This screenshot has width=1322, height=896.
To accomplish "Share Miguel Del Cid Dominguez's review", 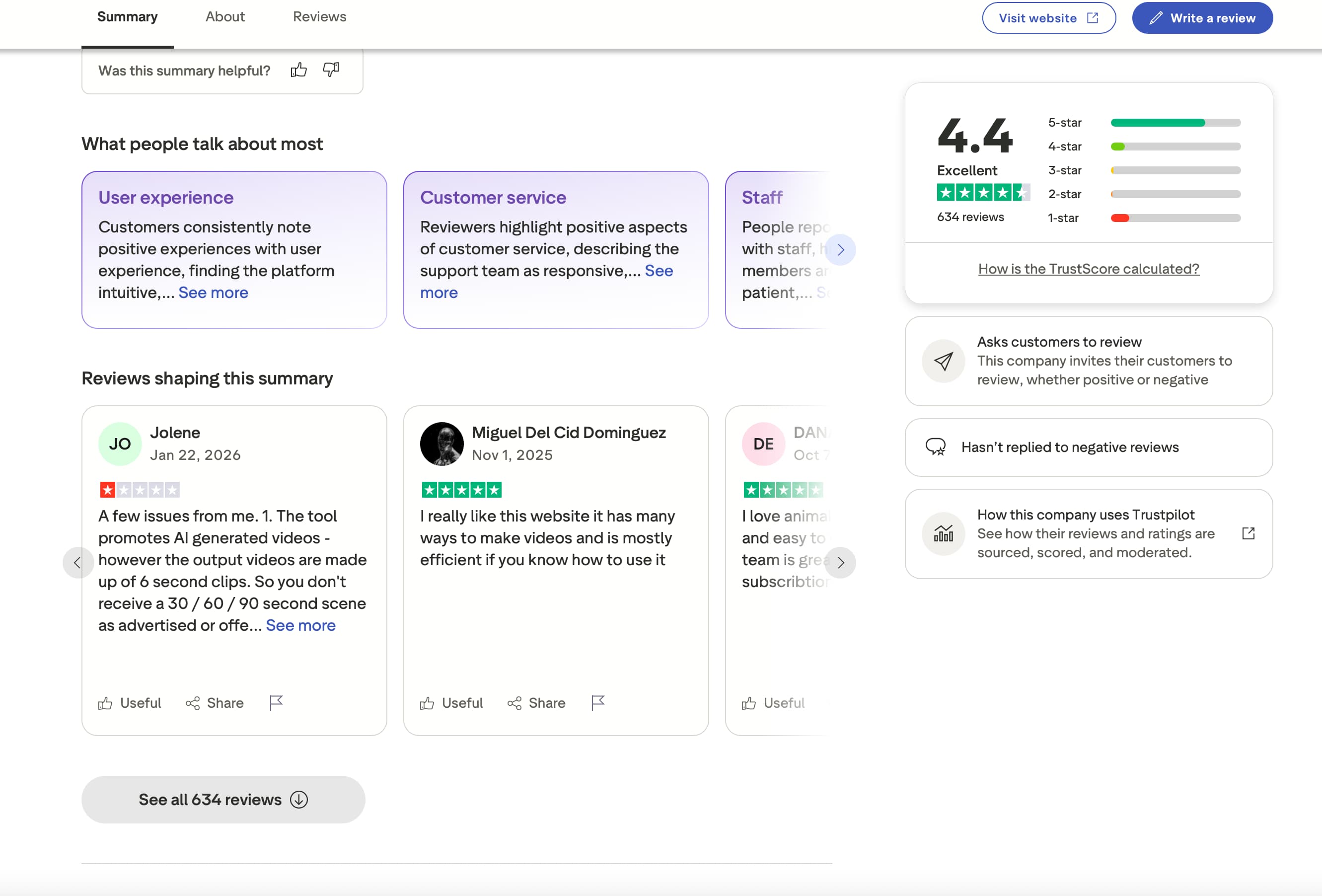I will click(x=536, y=703).
